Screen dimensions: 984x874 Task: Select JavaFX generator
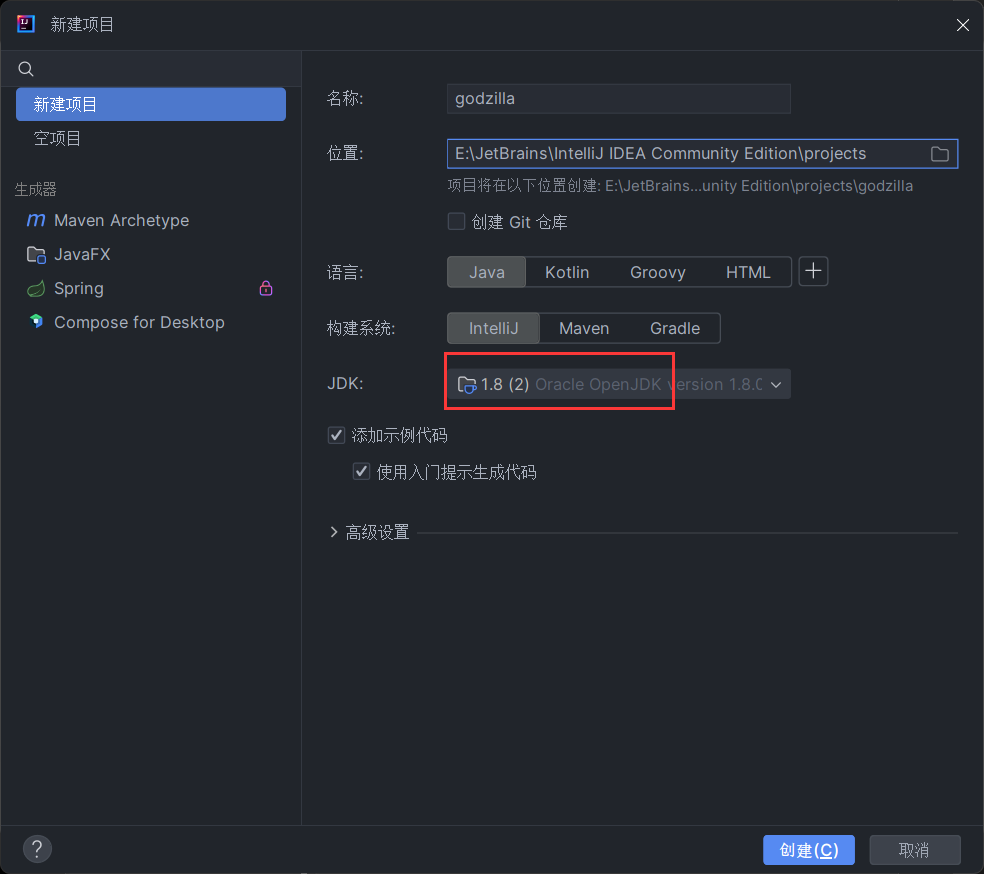pos(151,255)
